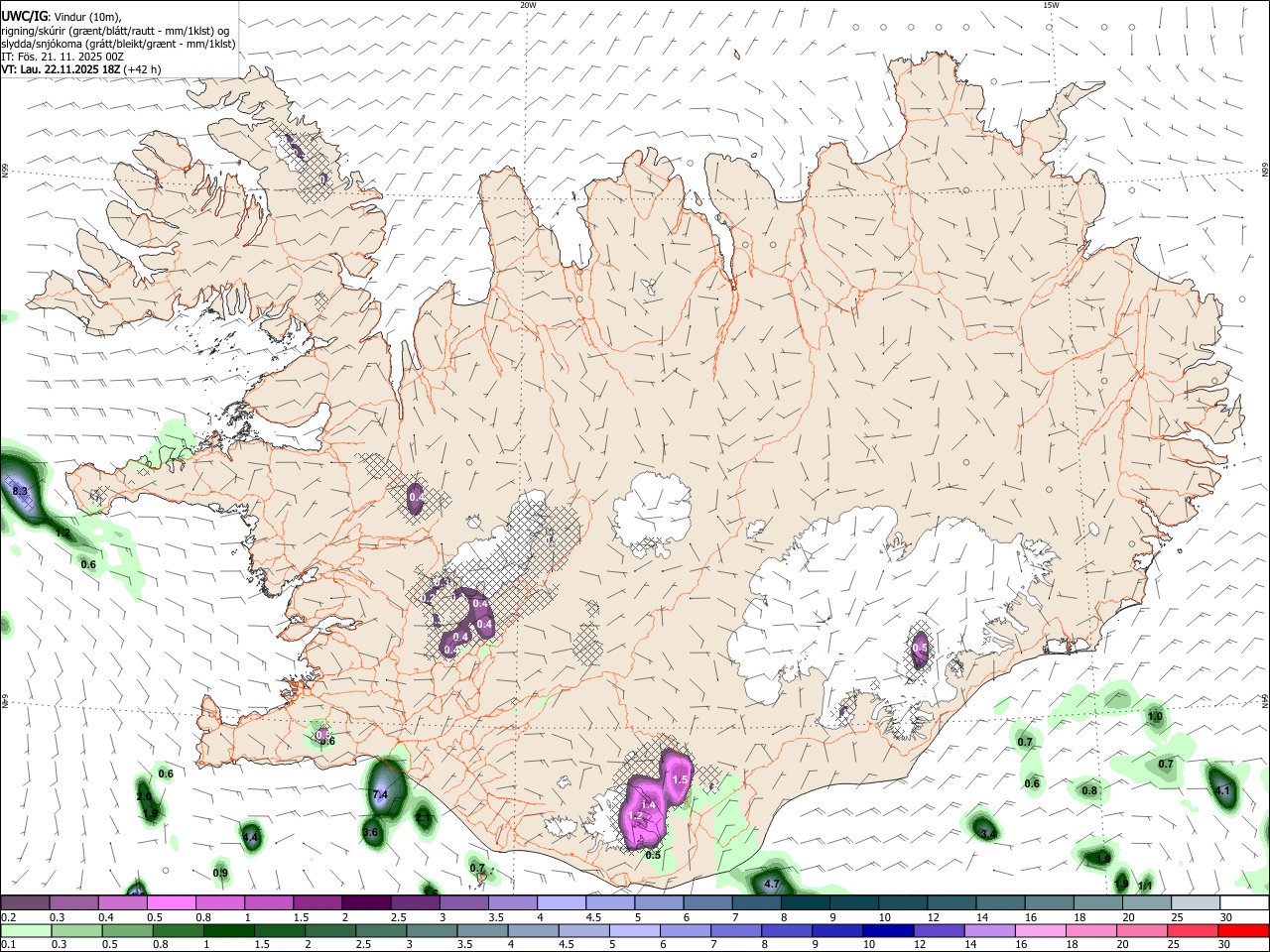Click bright red swatch labeled 30 in rain legend
The height and width of the screenshot is (952, 1270).
[1242, 930]
